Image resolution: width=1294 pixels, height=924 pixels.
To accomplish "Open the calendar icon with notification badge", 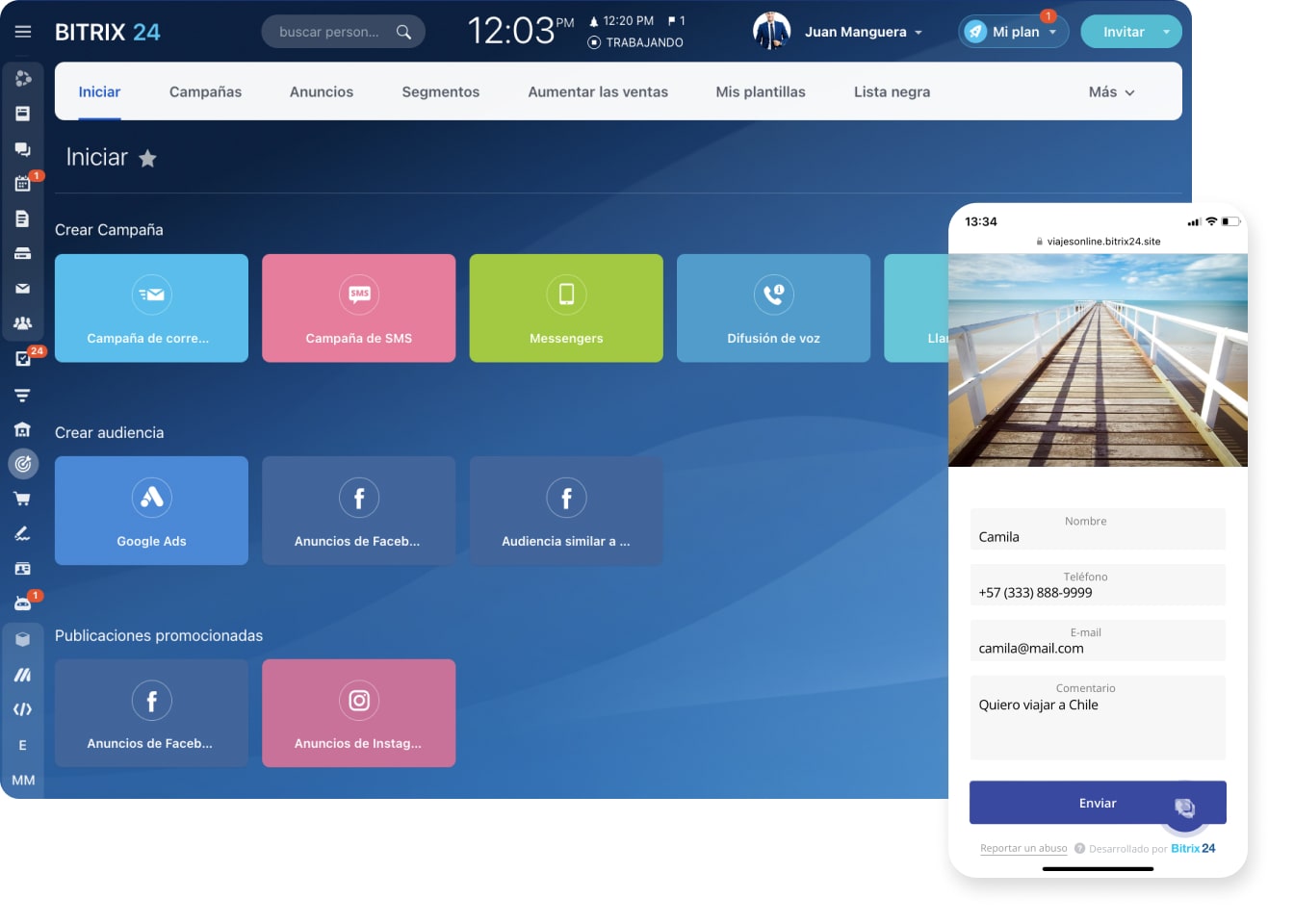I will click(x=23, y=183).
